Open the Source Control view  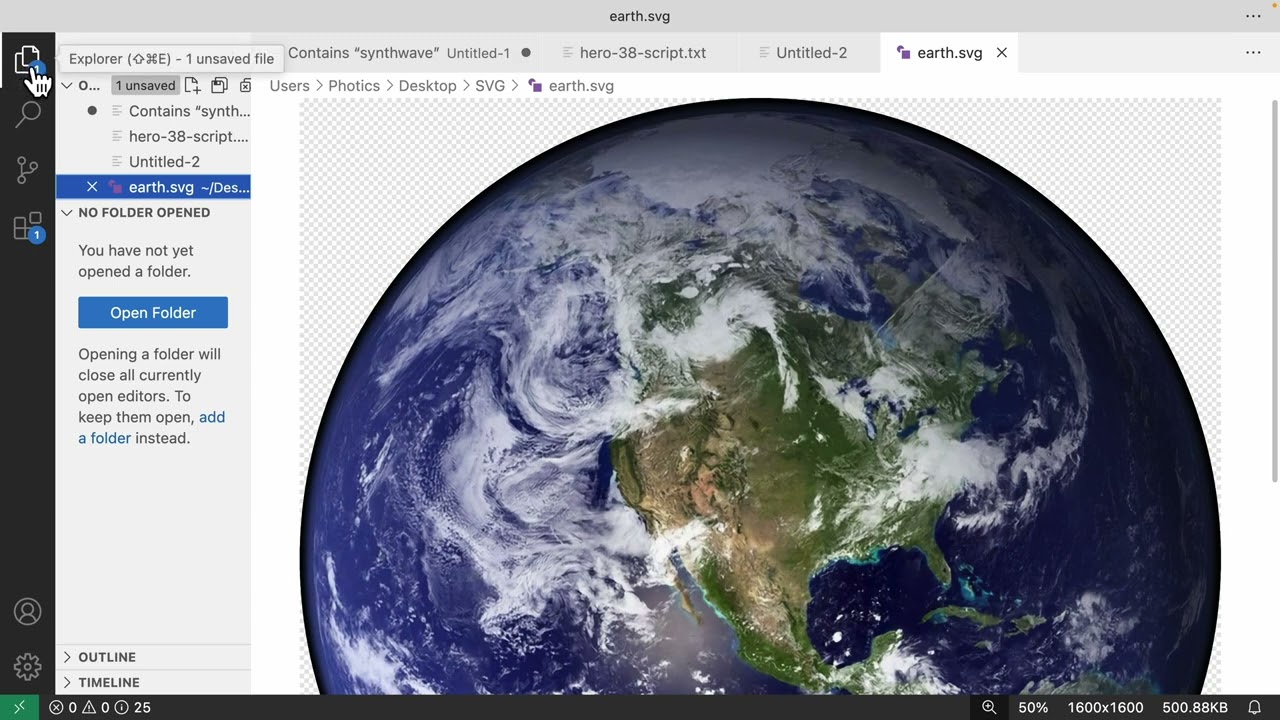click(27, 170)
